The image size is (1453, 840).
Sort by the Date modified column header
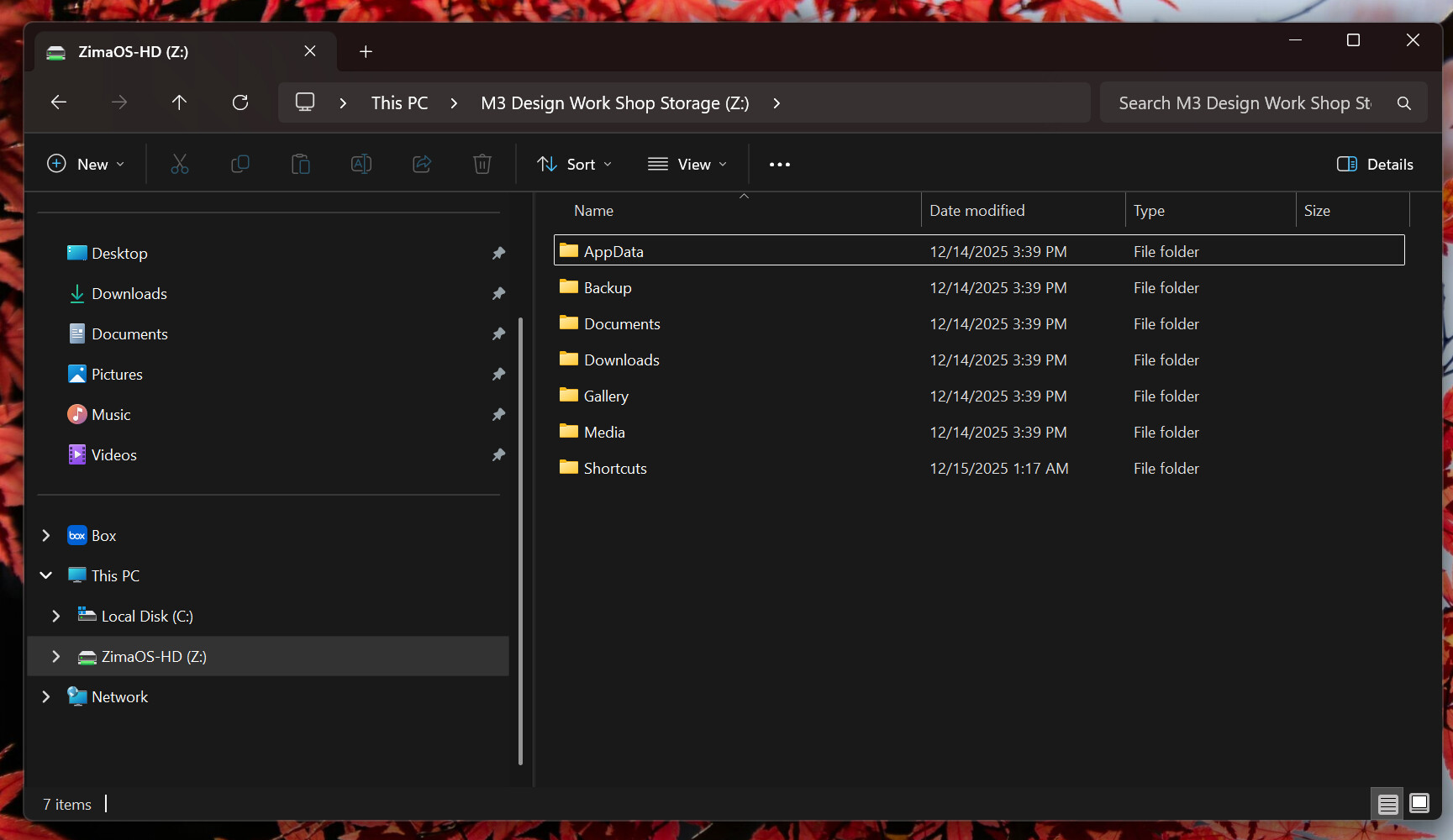pos(977,211)
